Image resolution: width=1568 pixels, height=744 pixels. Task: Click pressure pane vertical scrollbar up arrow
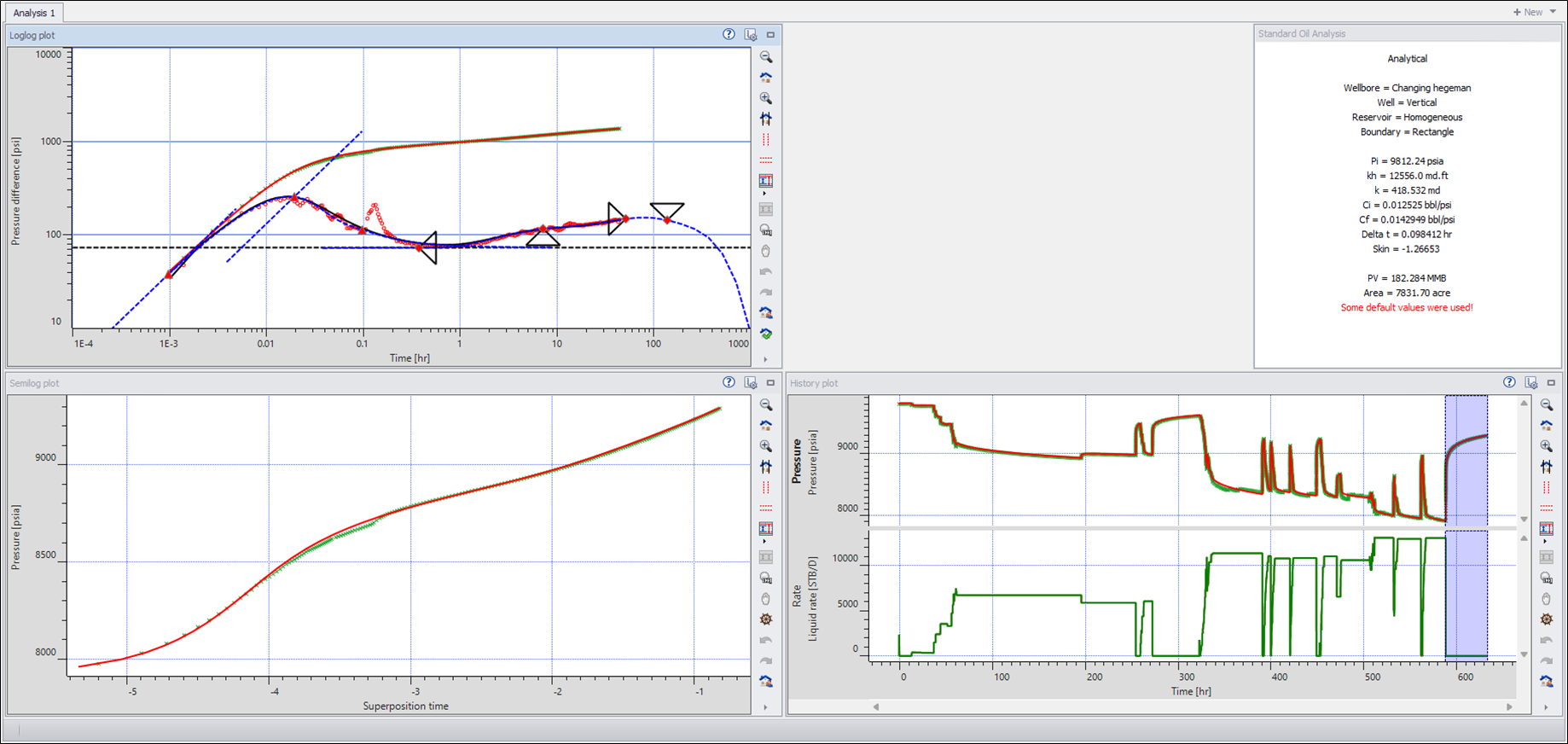[x=1524, y=403]
